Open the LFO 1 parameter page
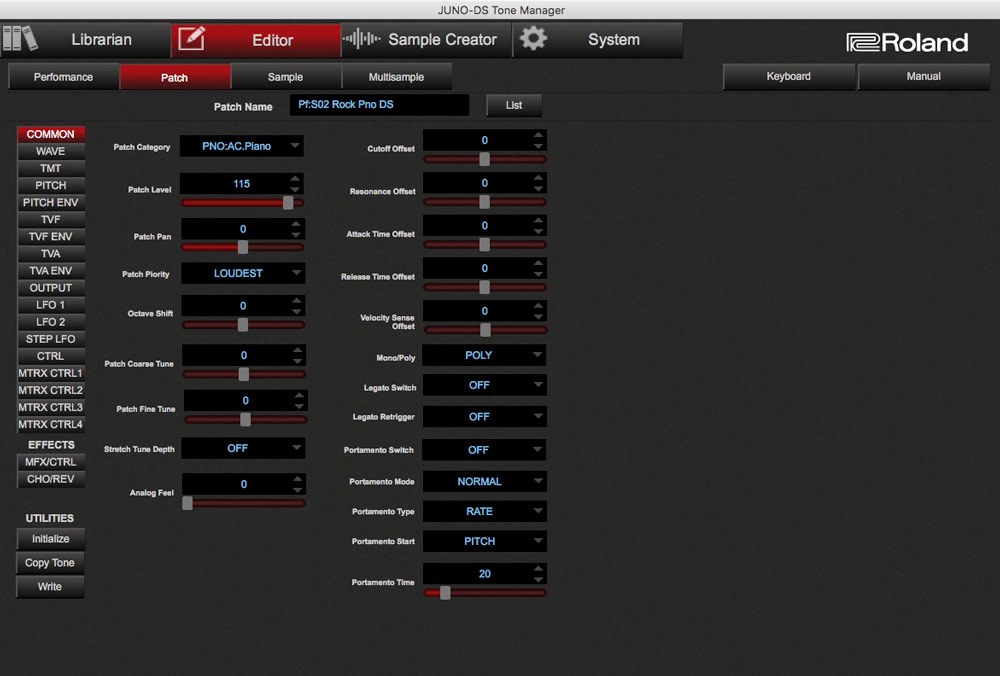The height and width of the screenshot is (676, 1000). point(50,305)
